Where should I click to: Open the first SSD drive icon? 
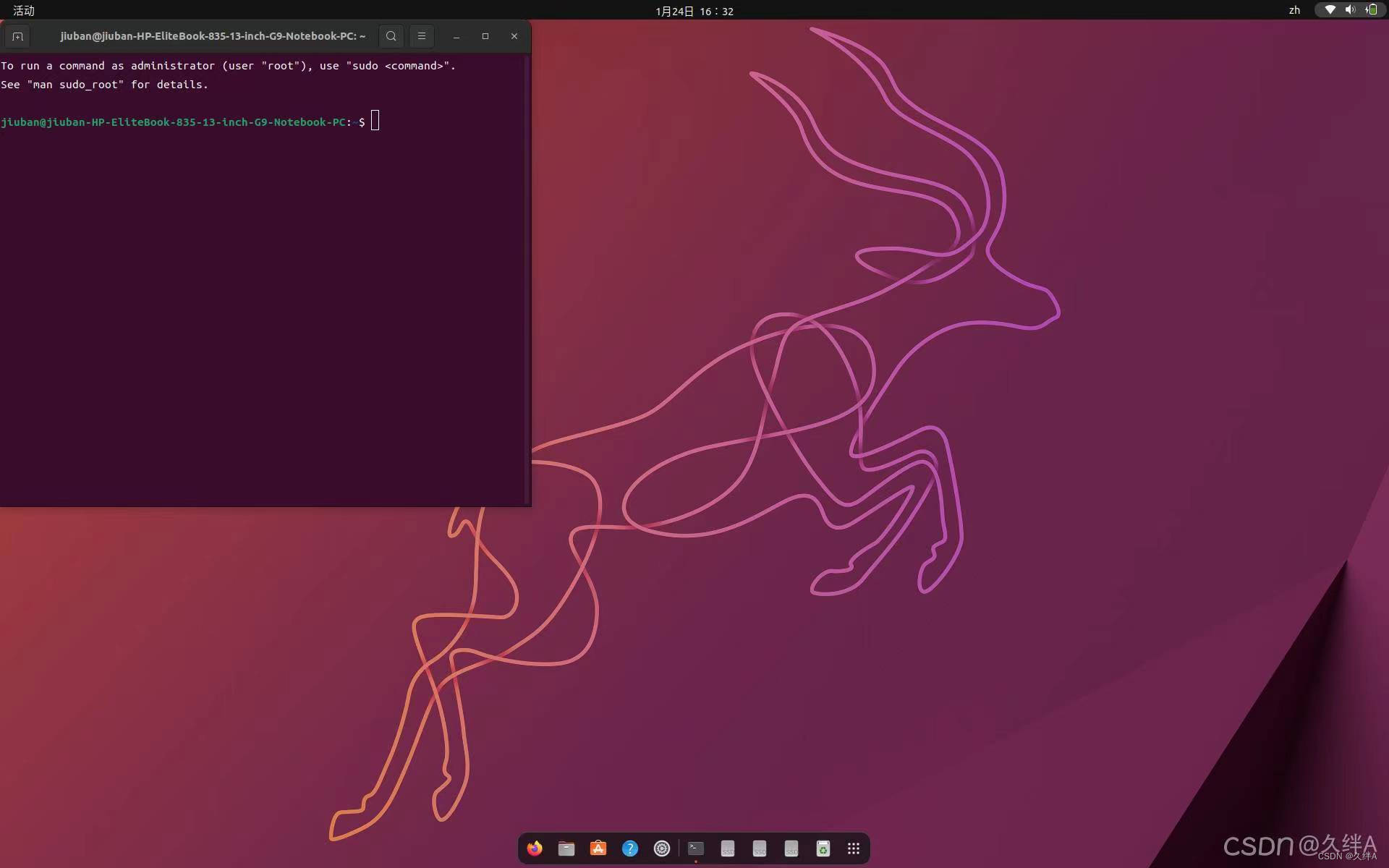point(728,848)
